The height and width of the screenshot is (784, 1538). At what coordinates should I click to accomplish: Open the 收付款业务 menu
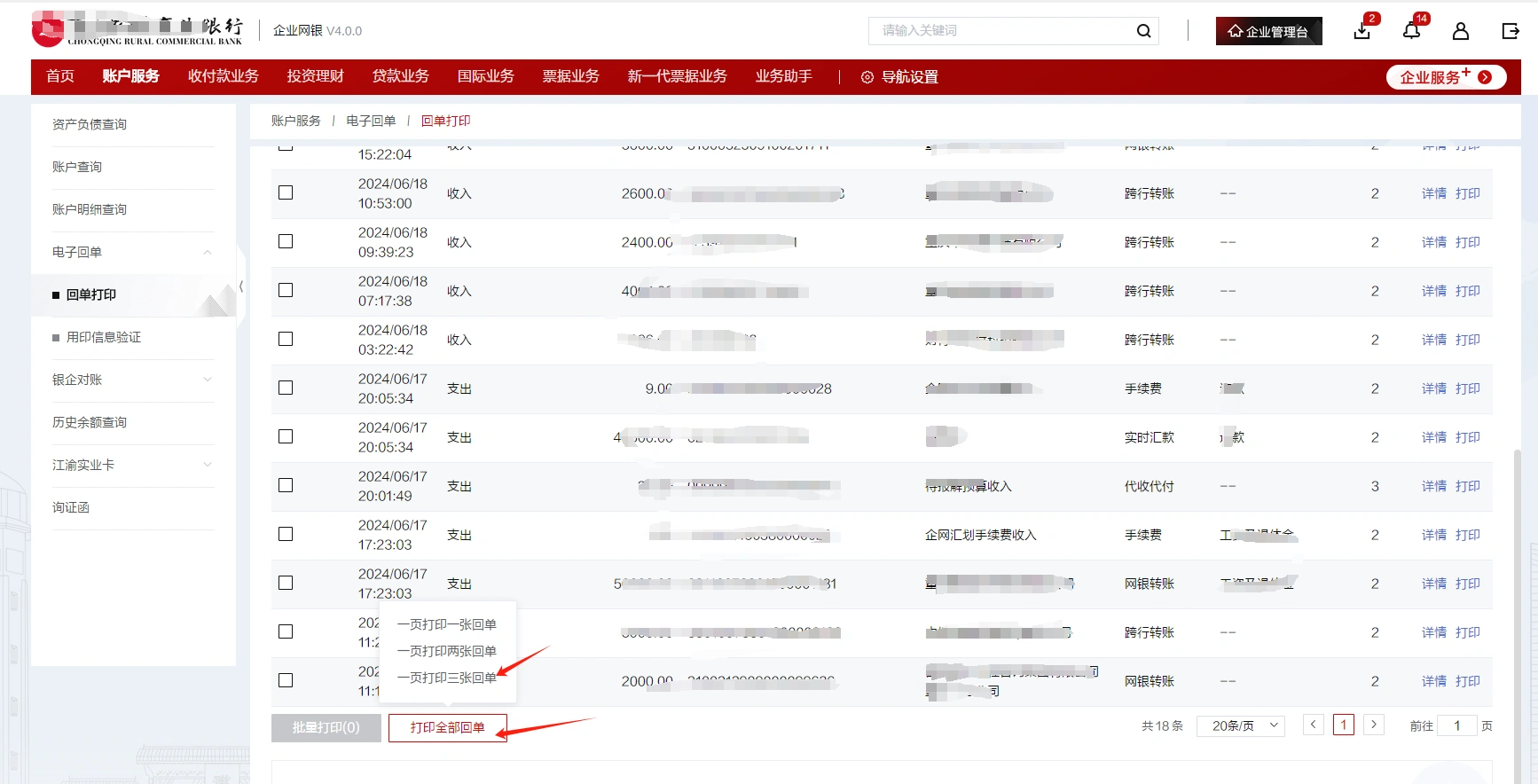tap(223, 76)
